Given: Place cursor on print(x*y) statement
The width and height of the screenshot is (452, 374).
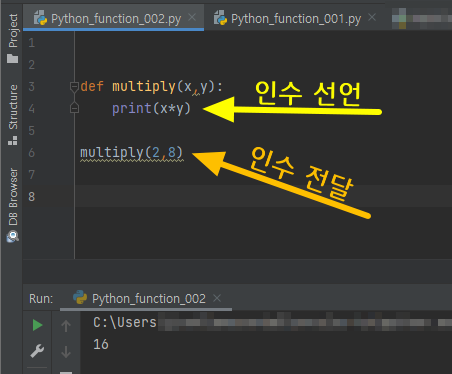Looking at the screenshot, I should point(151,108).
